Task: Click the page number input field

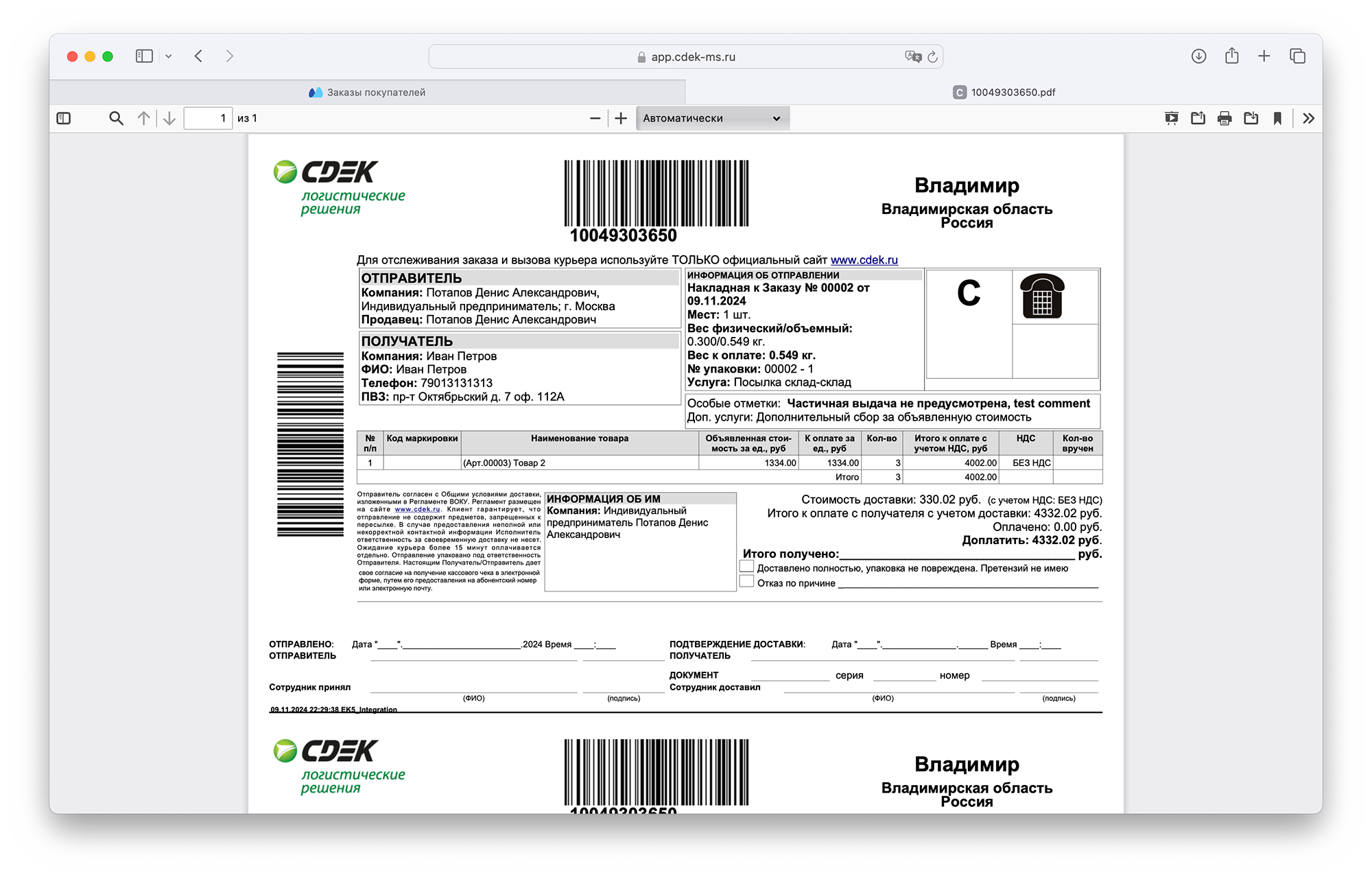Action: point(208,118)
